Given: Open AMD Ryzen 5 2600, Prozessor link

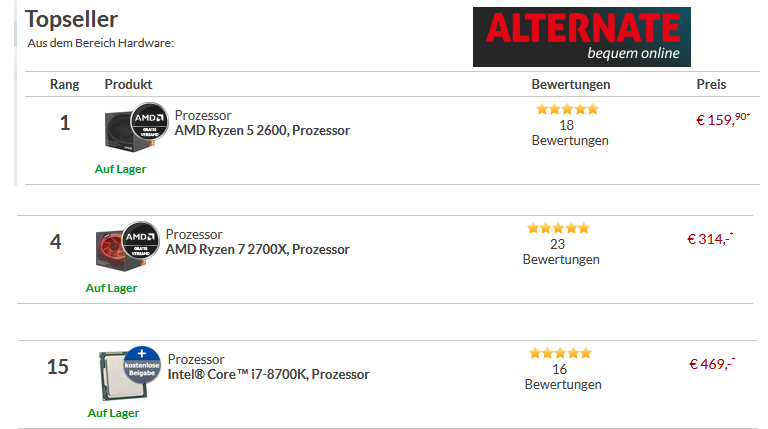Looking at the screenshot, I should pos(262,131).
